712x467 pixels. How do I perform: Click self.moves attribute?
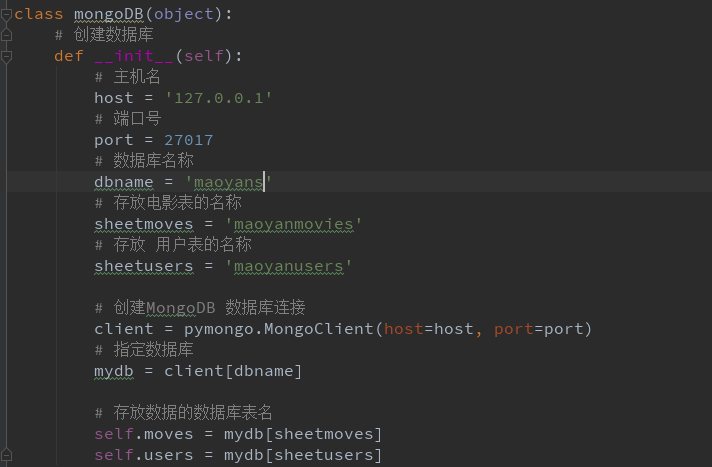[143, 434]
